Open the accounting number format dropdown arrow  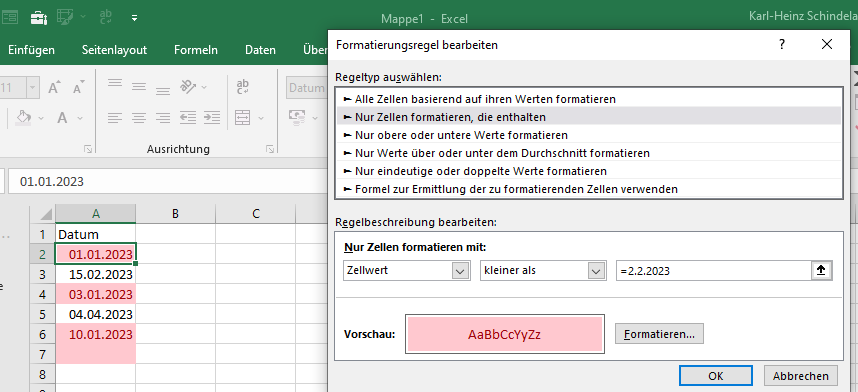[314, 118]
